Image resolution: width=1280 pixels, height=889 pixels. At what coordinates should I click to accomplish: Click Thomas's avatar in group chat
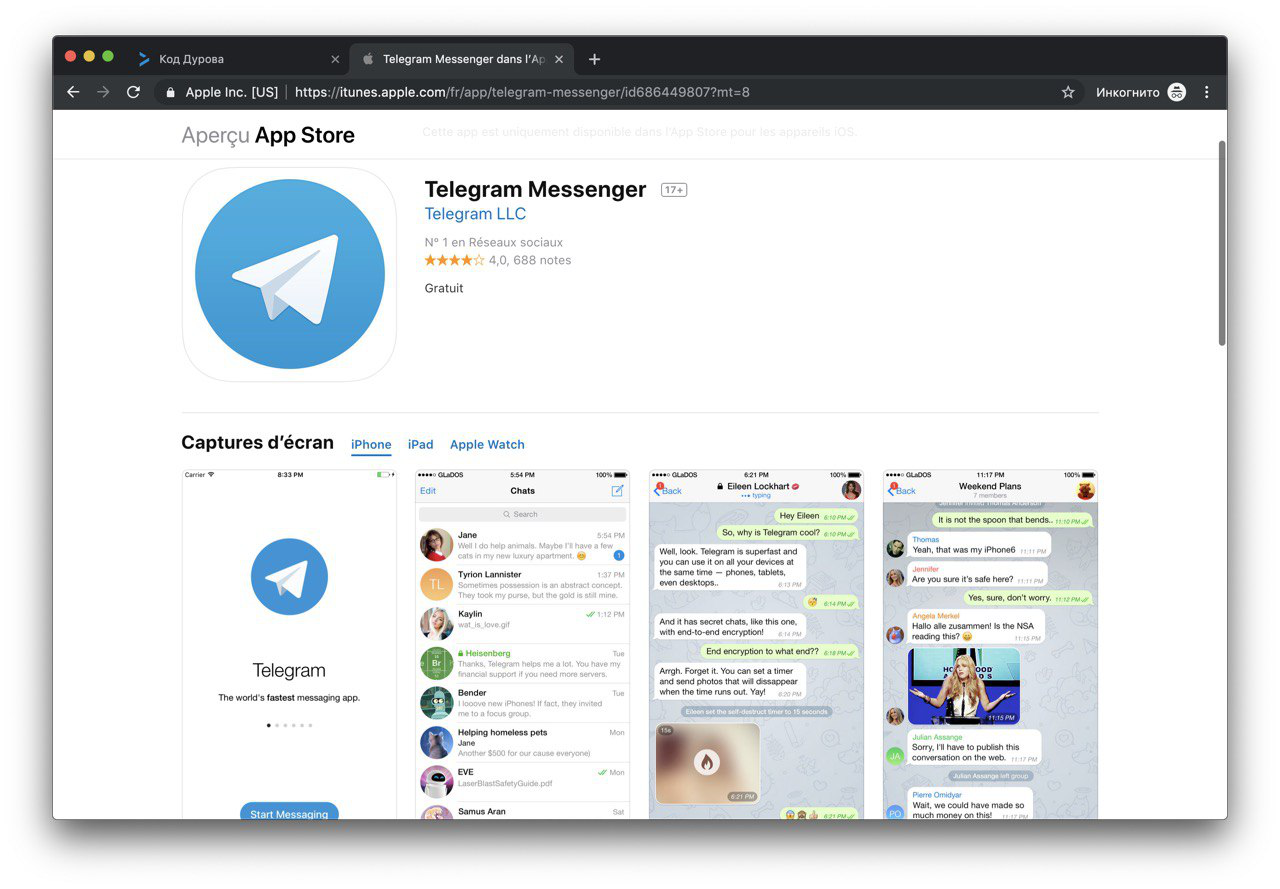click(x=896, y=548)
